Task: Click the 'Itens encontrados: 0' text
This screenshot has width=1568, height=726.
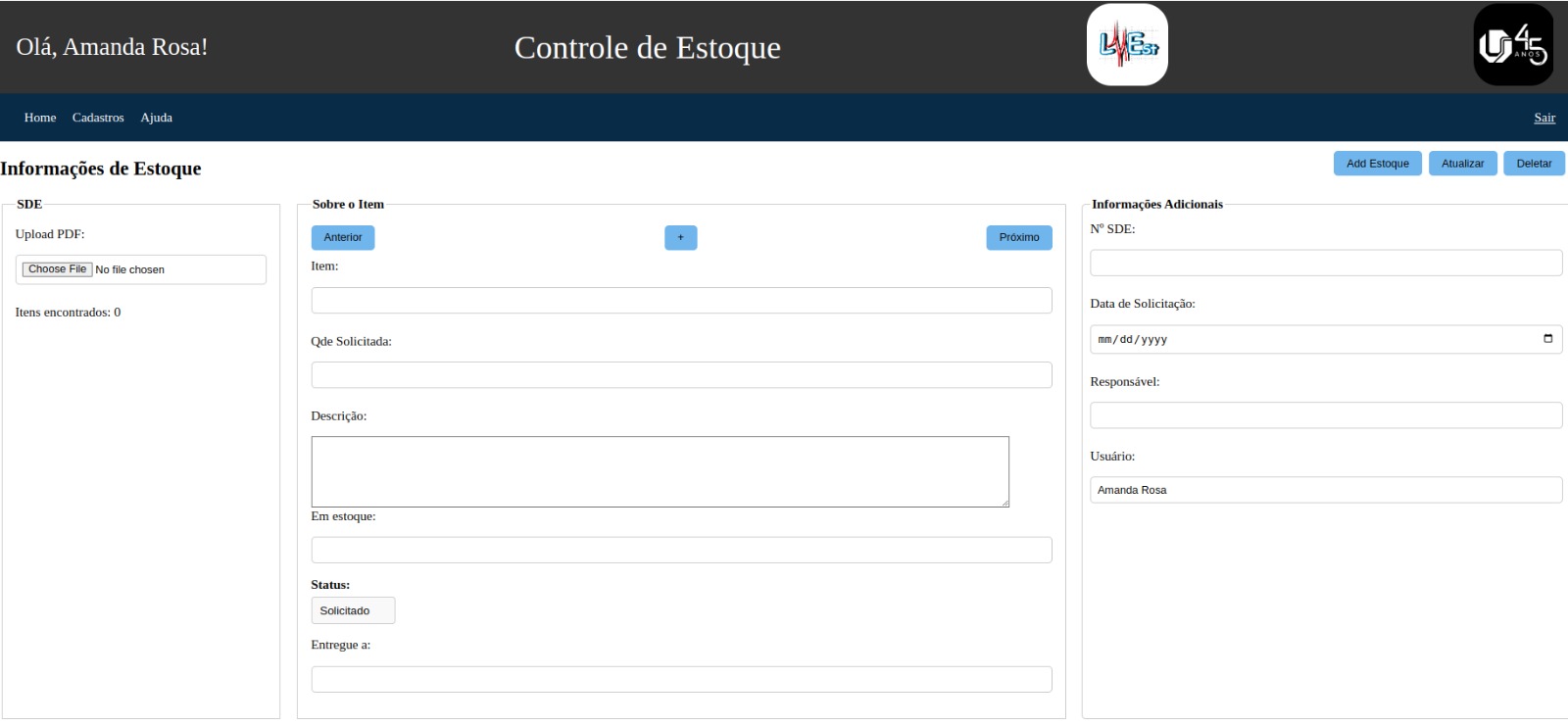Action: (x=68, y=313)
